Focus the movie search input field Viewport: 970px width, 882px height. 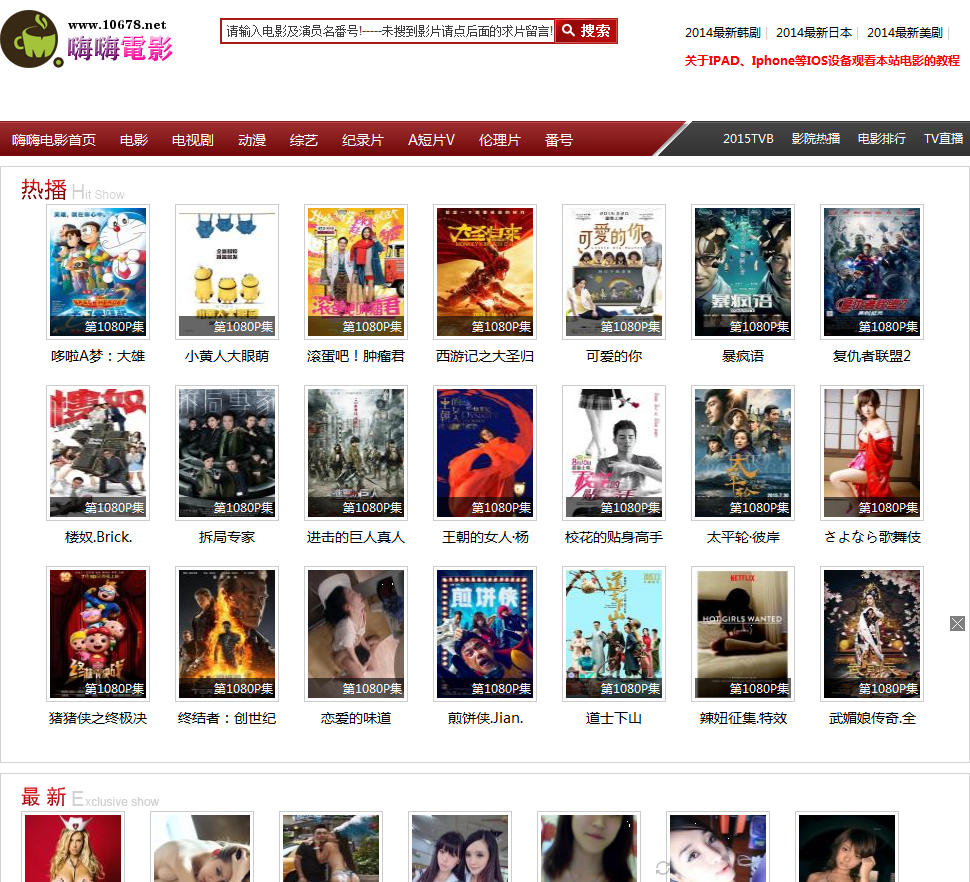pyautogui.click(x=388, y=31)
